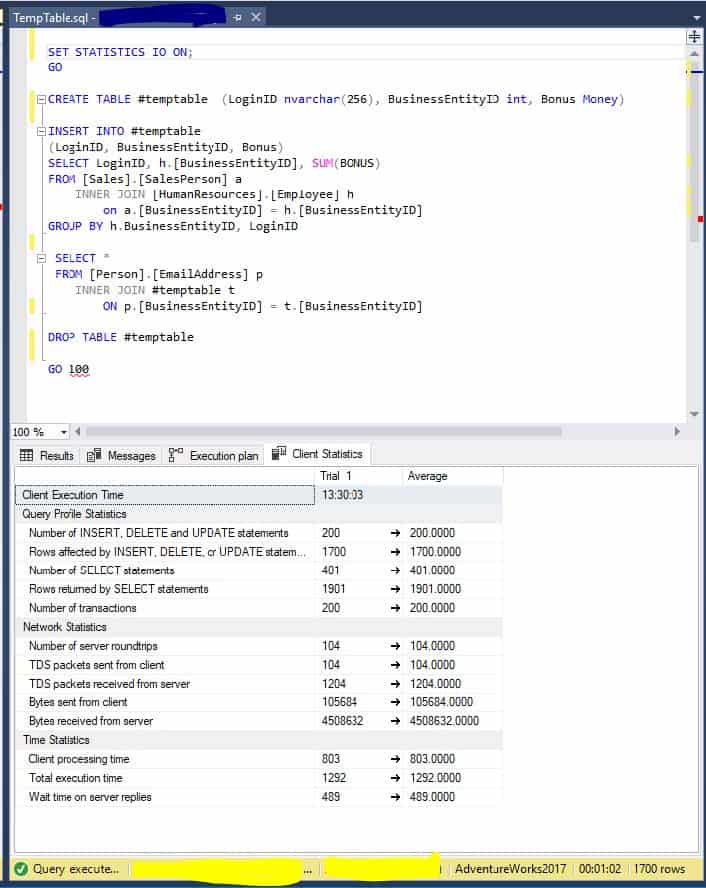Screen dimensions: 706x888
Task: Select Number of server roundtrips row
Action: click(258, 646)
